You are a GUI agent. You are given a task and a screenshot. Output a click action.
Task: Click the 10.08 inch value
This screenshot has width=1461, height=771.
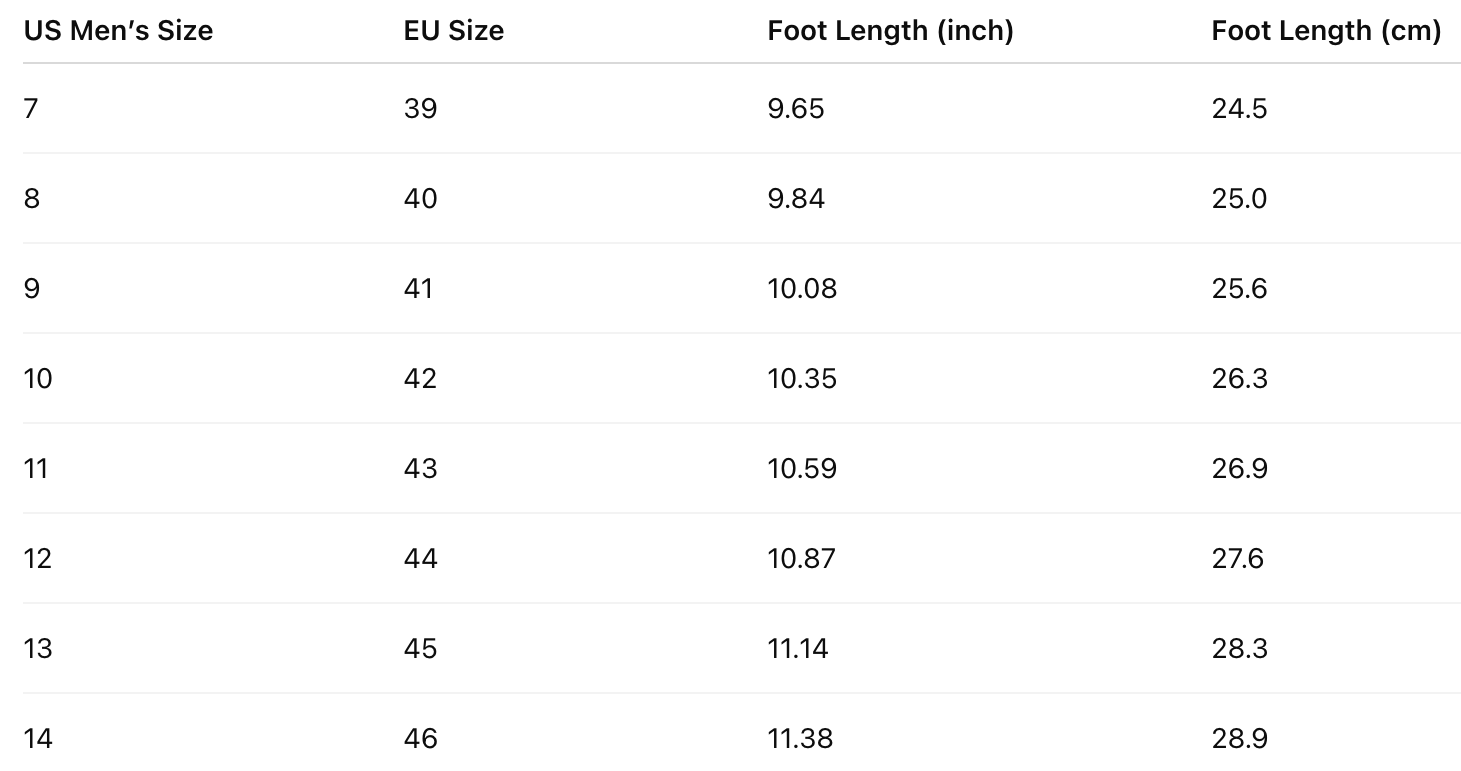click(802, 288)
